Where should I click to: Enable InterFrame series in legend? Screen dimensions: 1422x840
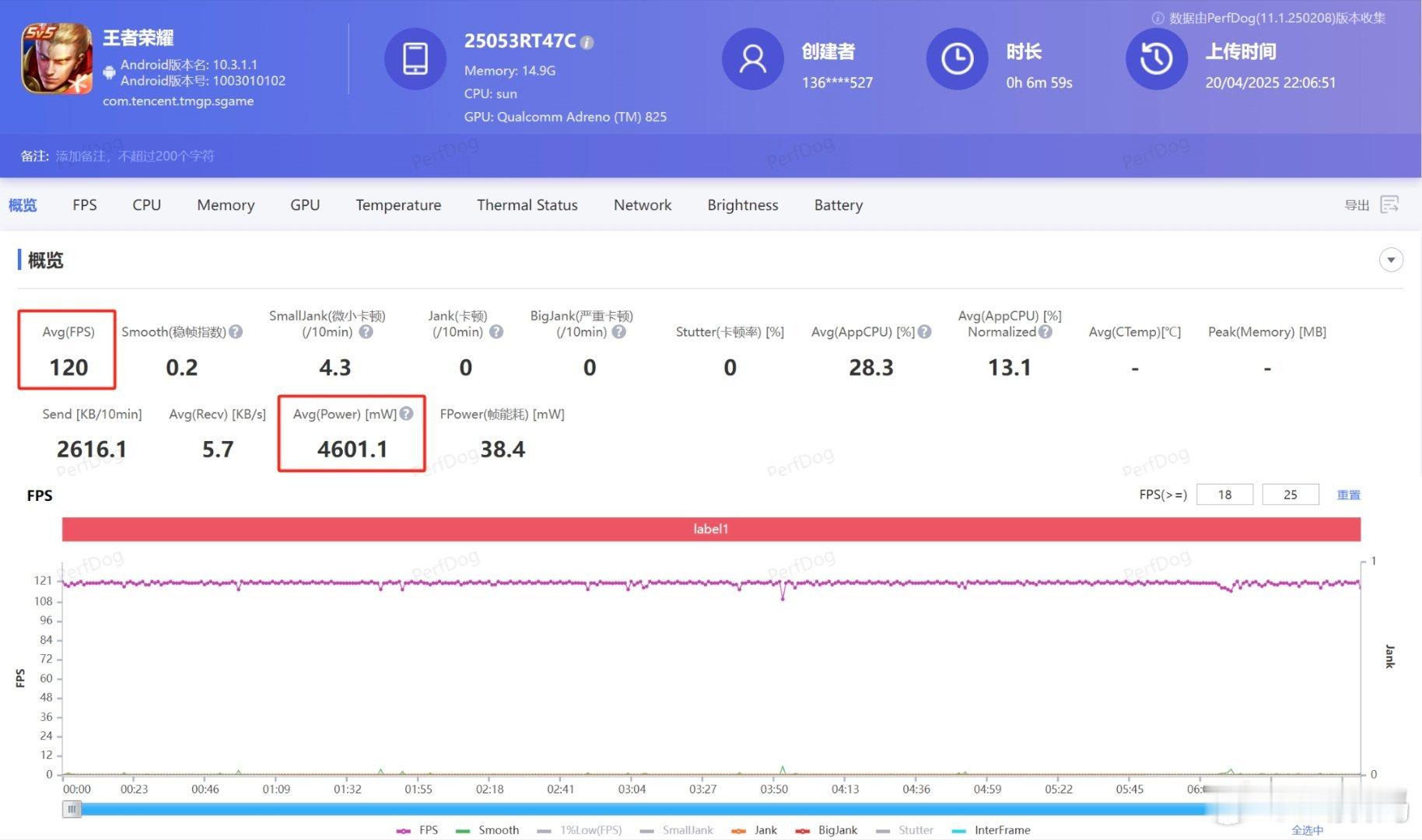click(x=991, y=830)
